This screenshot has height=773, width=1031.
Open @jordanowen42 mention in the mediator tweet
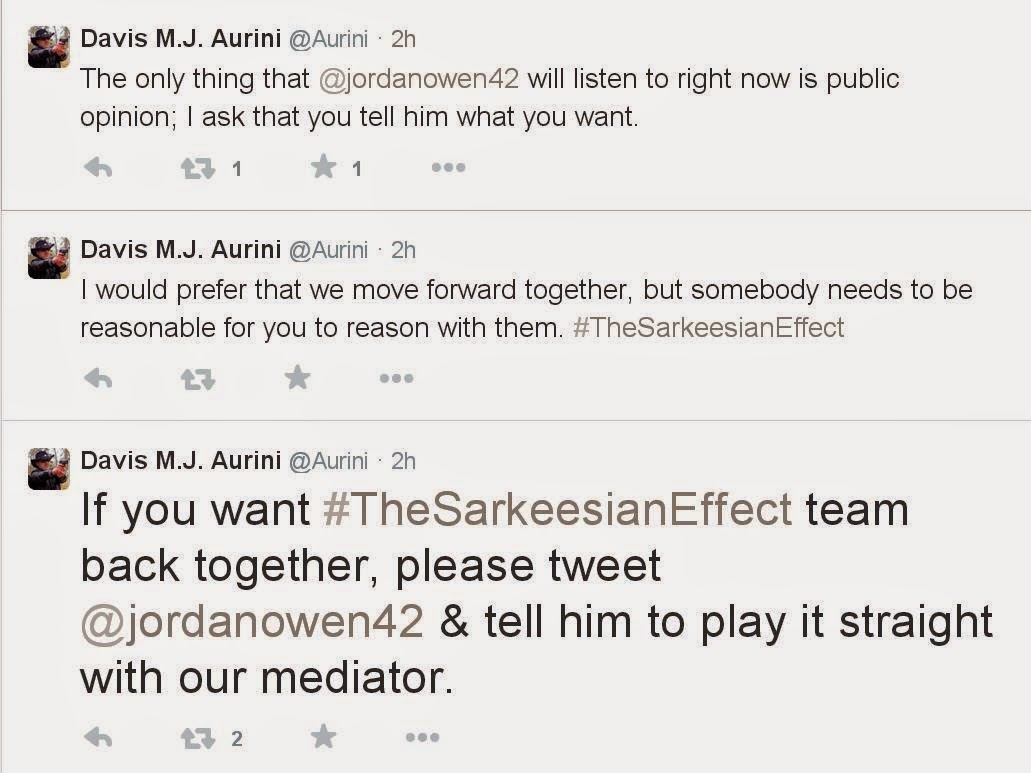coord(252,621)
